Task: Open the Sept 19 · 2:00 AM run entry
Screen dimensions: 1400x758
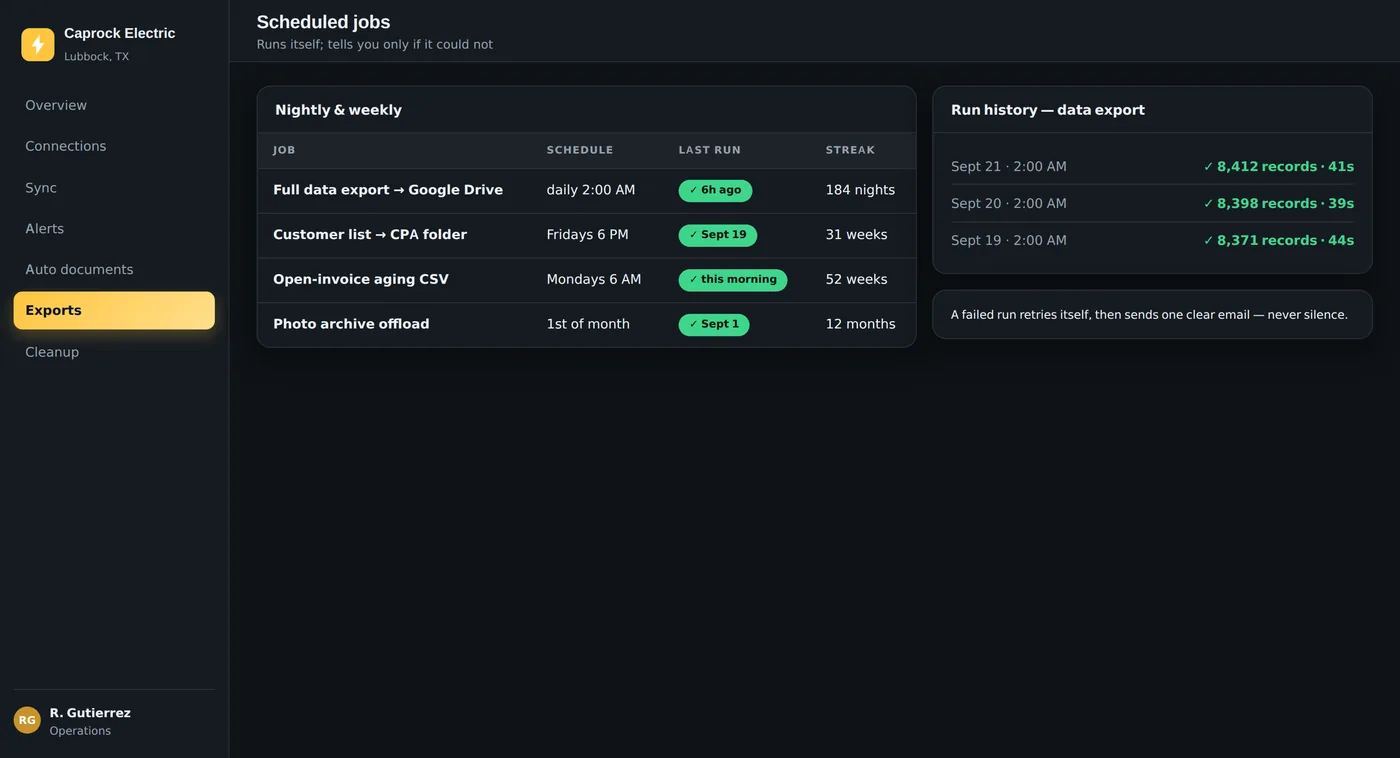Action: [x=1152, y=241]
